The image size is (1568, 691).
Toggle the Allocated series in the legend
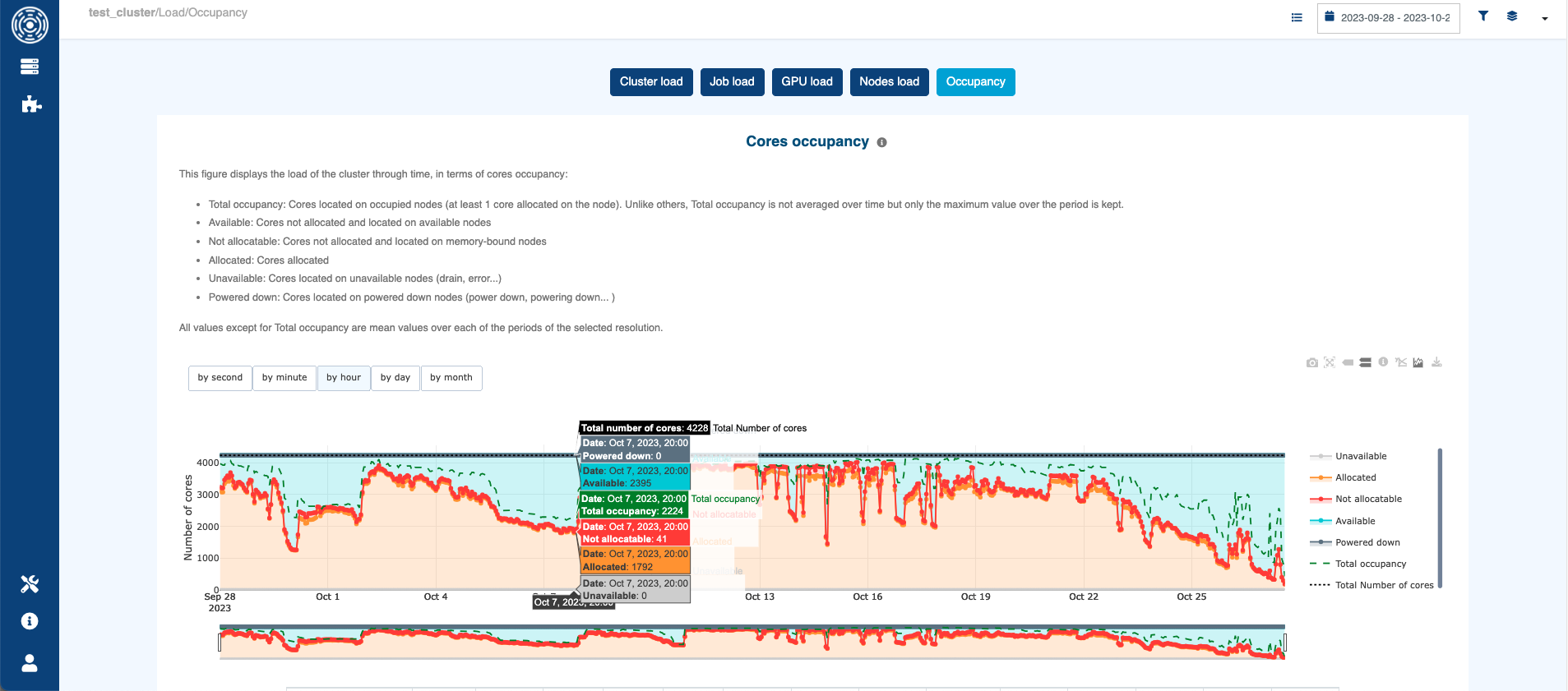[x=1355, y=477]
